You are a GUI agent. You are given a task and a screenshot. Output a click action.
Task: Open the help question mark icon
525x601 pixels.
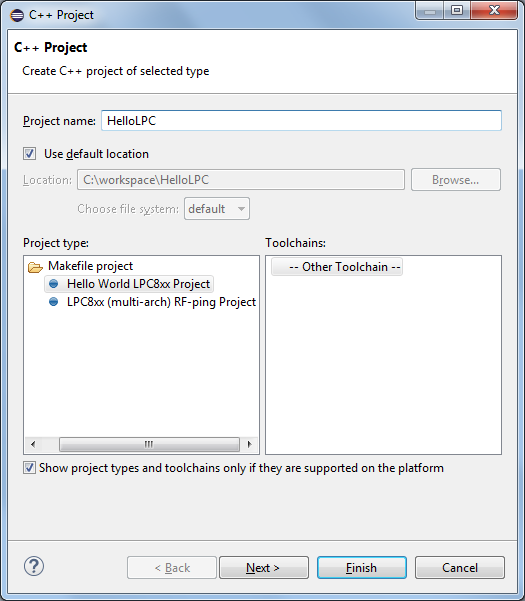pos(34,566)
